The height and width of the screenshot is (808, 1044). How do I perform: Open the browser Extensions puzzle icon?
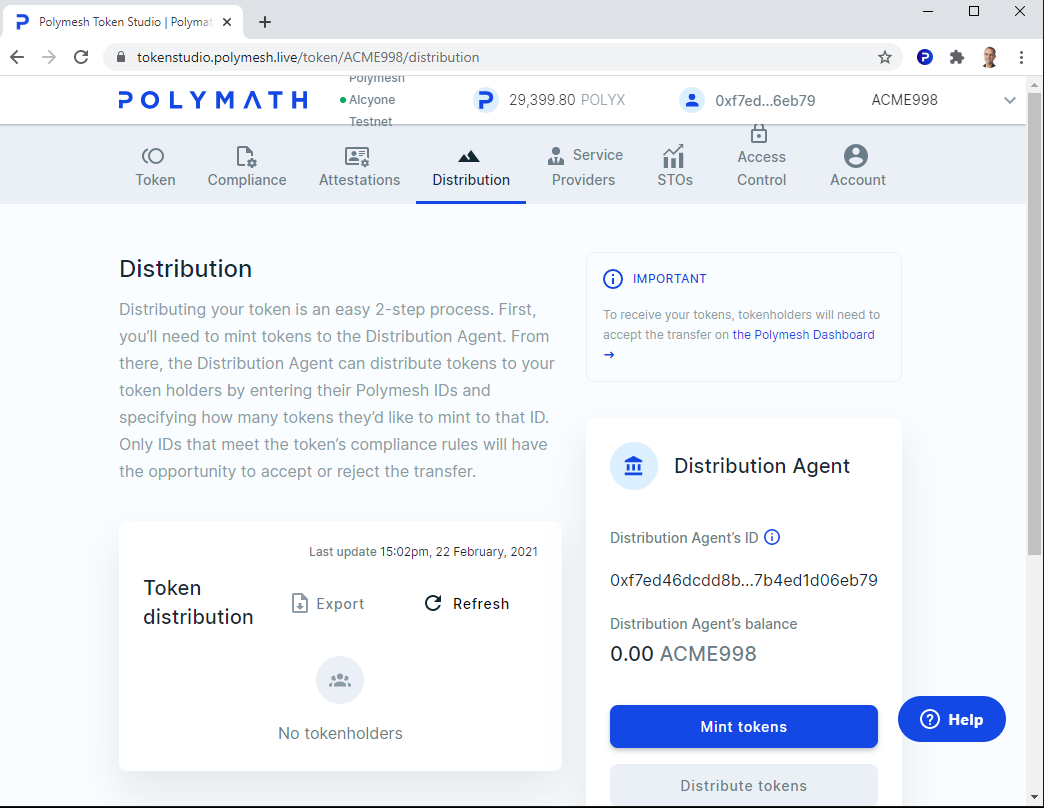tap(957, 57)
